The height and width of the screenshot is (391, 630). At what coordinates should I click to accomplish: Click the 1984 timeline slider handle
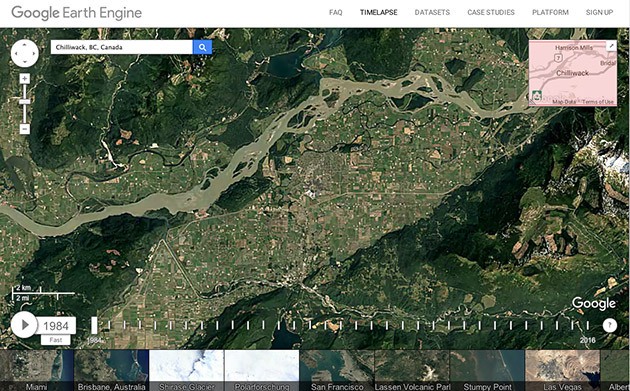click(94, 325)
